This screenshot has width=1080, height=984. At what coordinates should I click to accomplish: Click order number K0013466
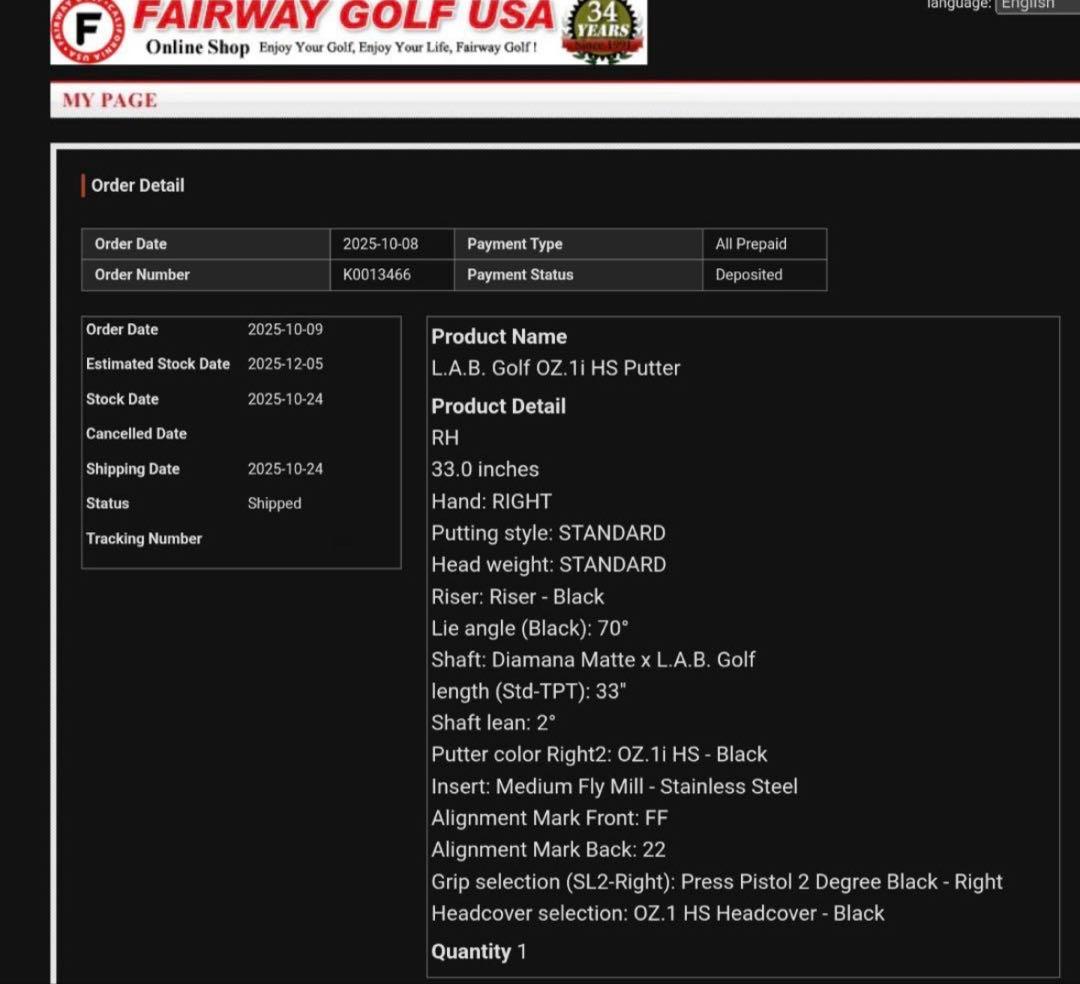377,274
